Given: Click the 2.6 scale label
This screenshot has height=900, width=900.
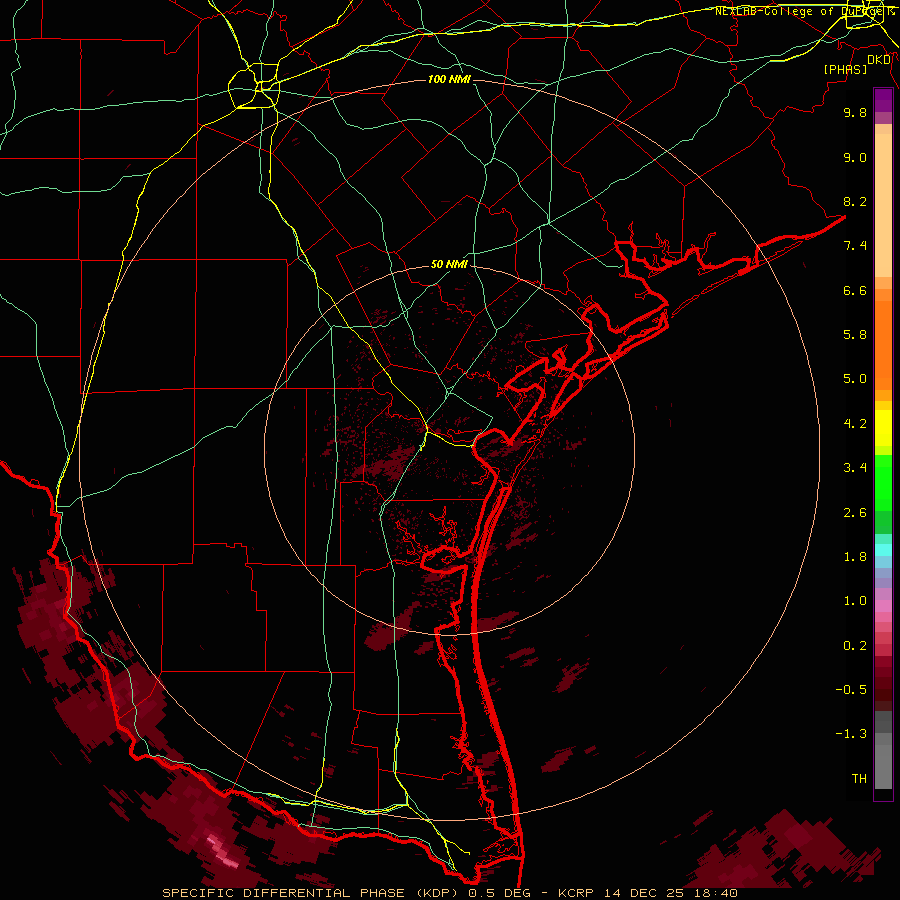Looking at the screenshot, I should click(x=855, y=513).
